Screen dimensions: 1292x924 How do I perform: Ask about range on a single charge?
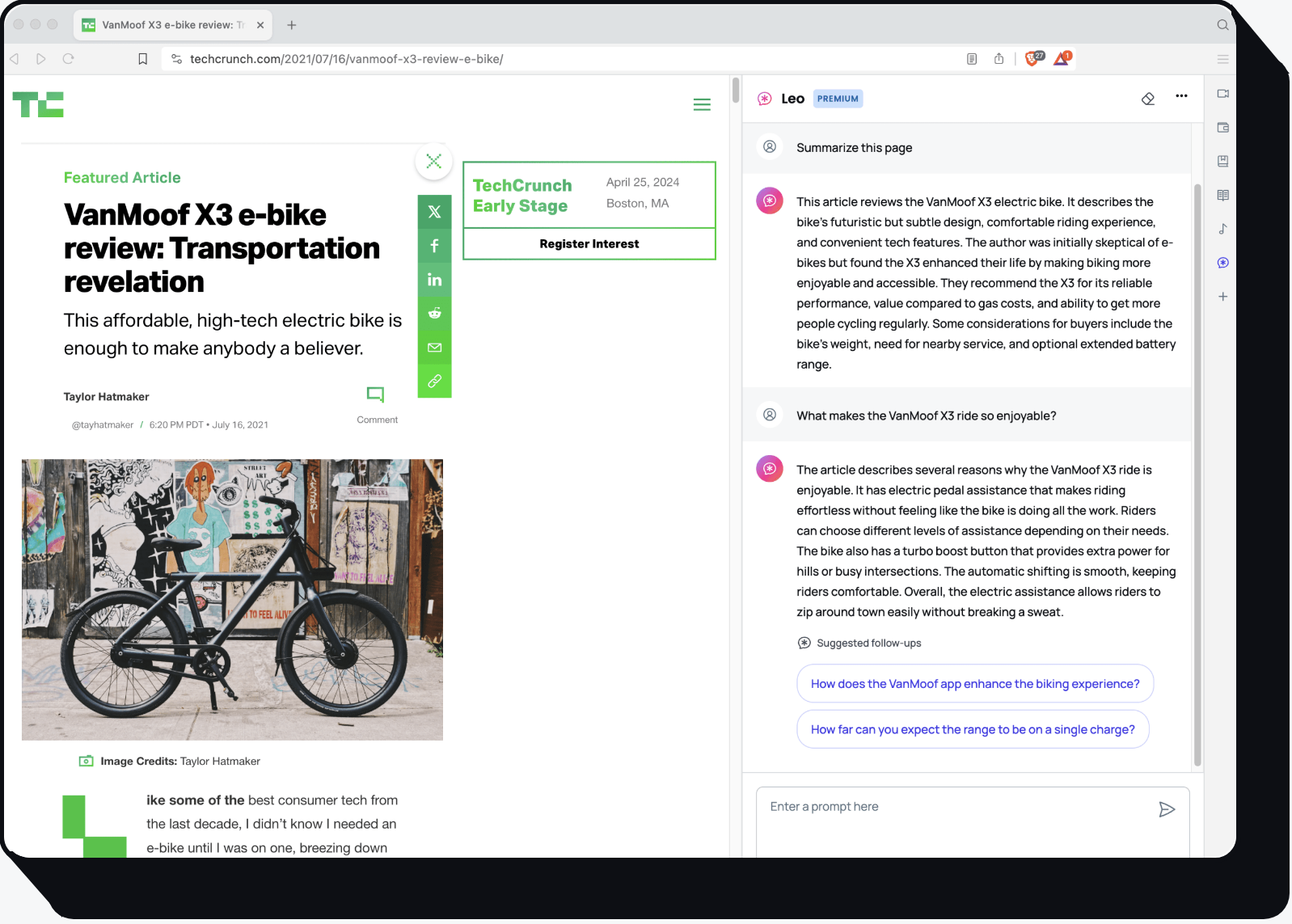973,729
